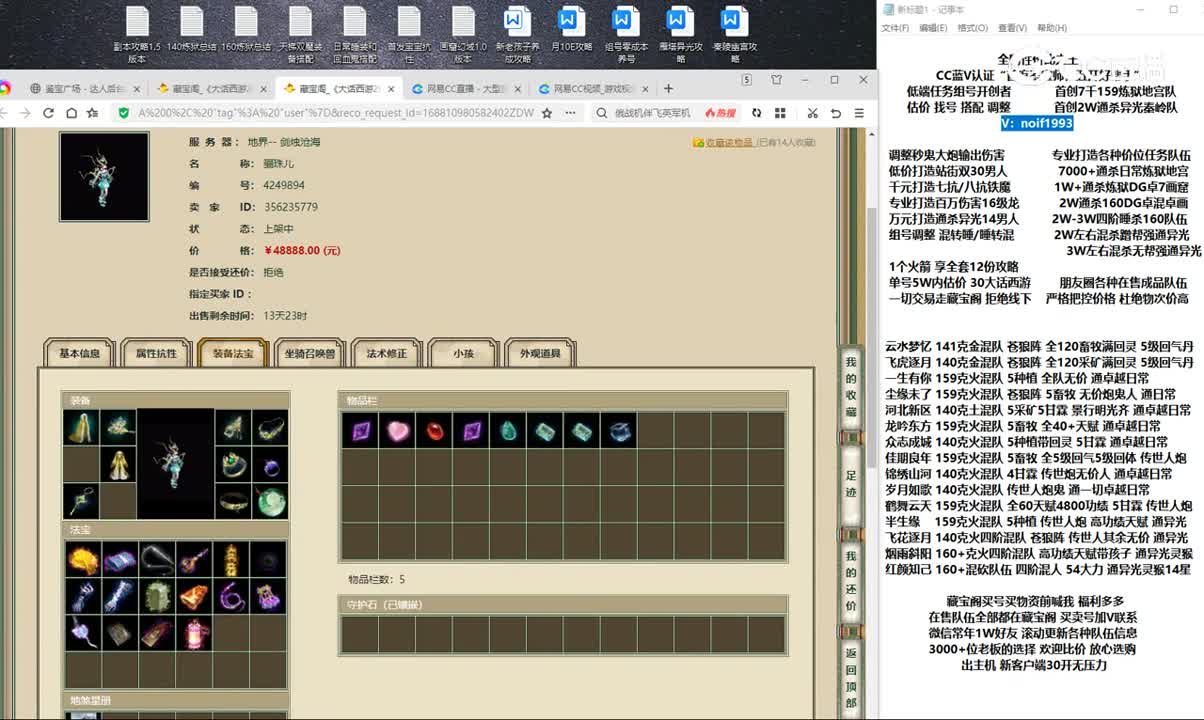Open Notepad 查看 menu

(1012, 28)
